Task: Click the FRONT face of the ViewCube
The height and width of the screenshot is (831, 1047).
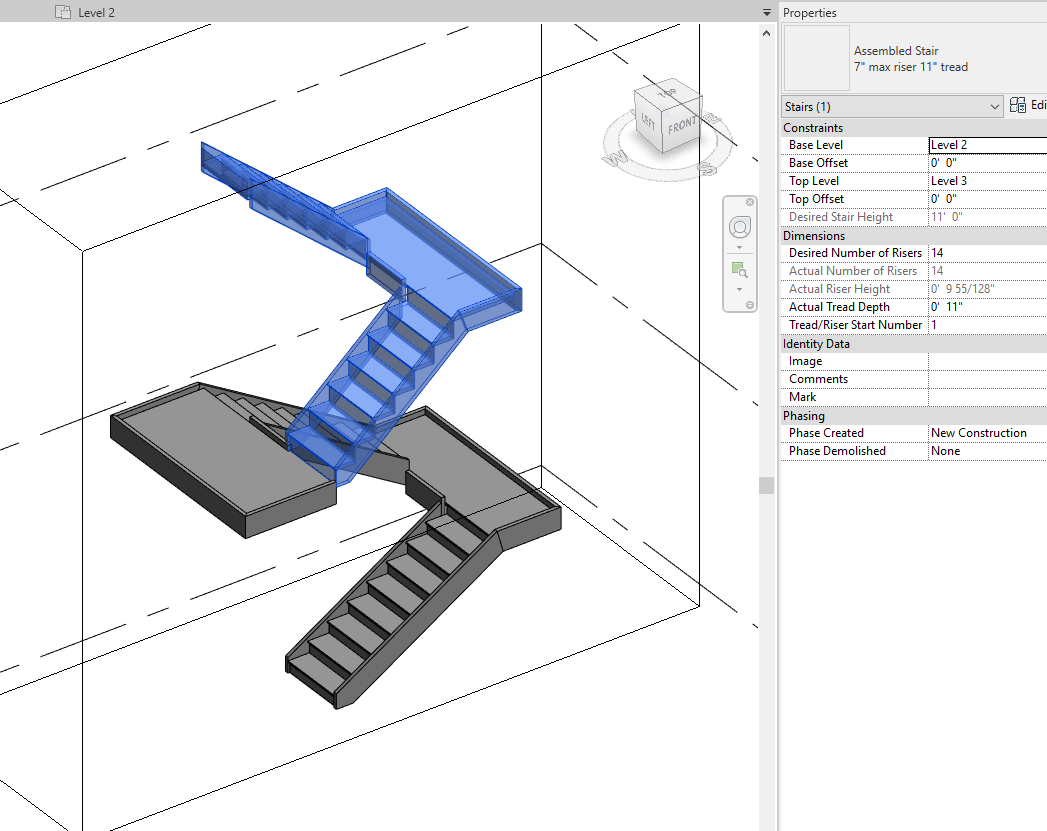Action: point(680,125)
